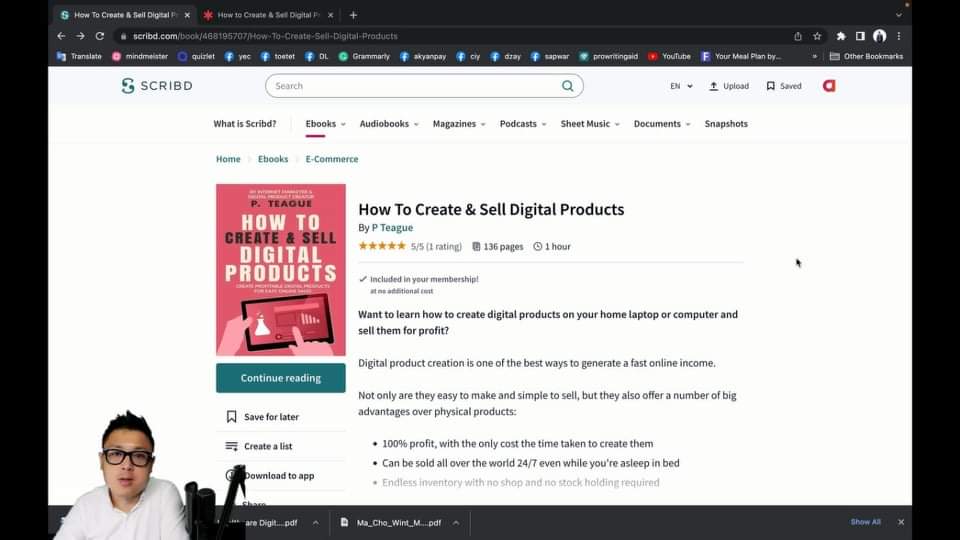
Task: Click the search magnifier icon
Action: pos(568,86)
